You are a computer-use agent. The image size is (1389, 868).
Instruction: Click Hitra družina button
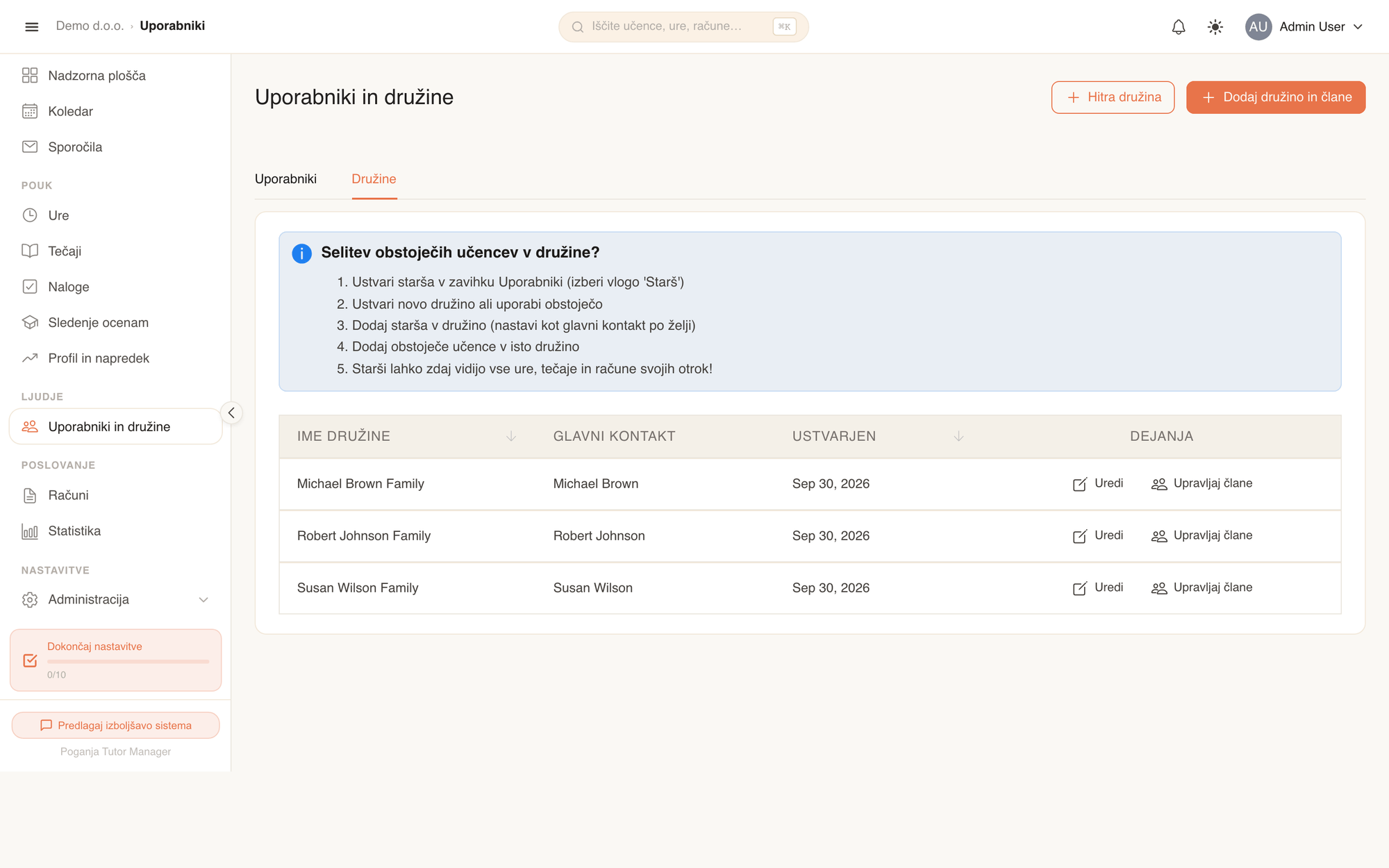click(1113, 97)
